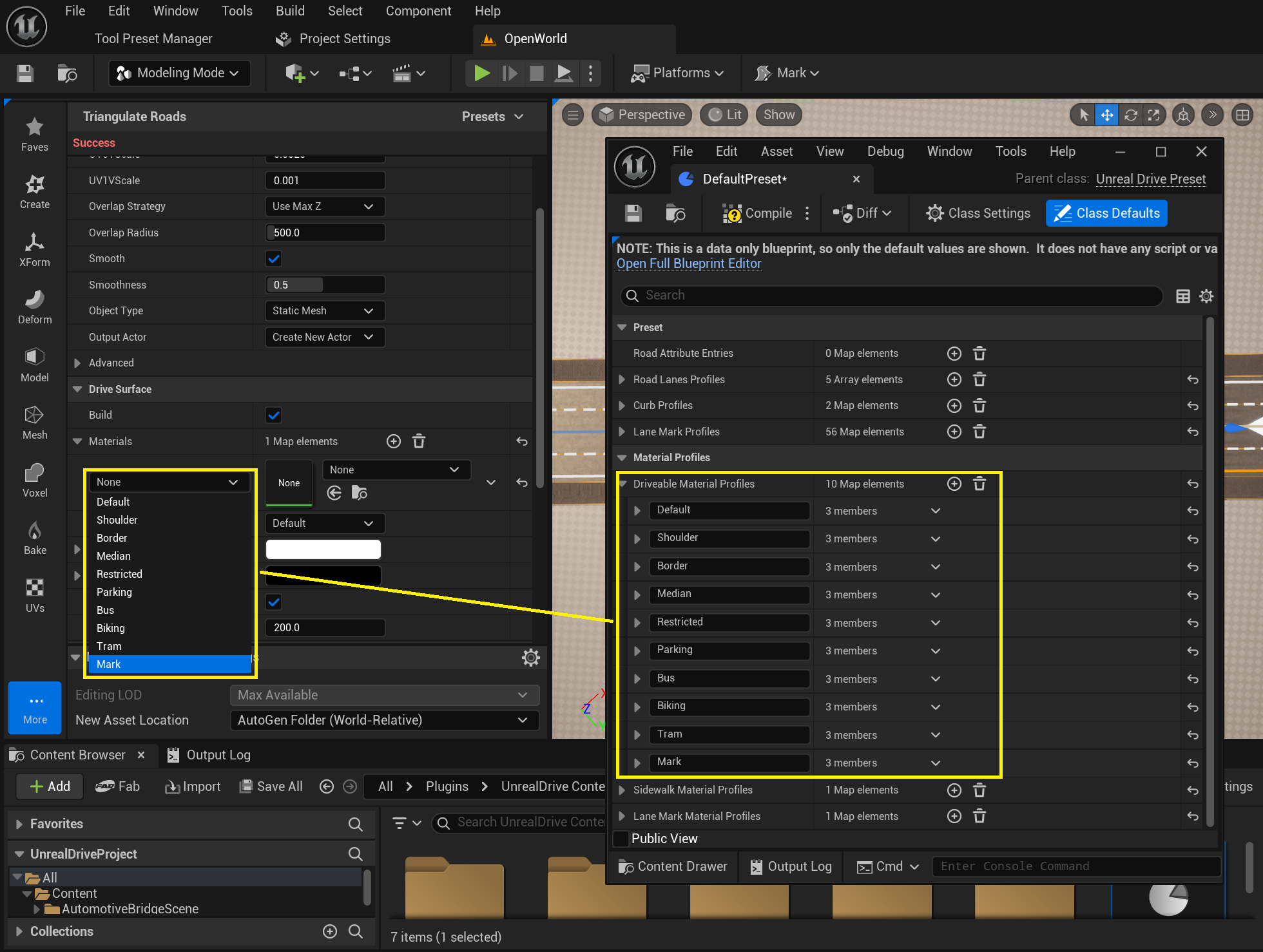Open the DefaultPreset details view options gear

tap(1206, 296)
